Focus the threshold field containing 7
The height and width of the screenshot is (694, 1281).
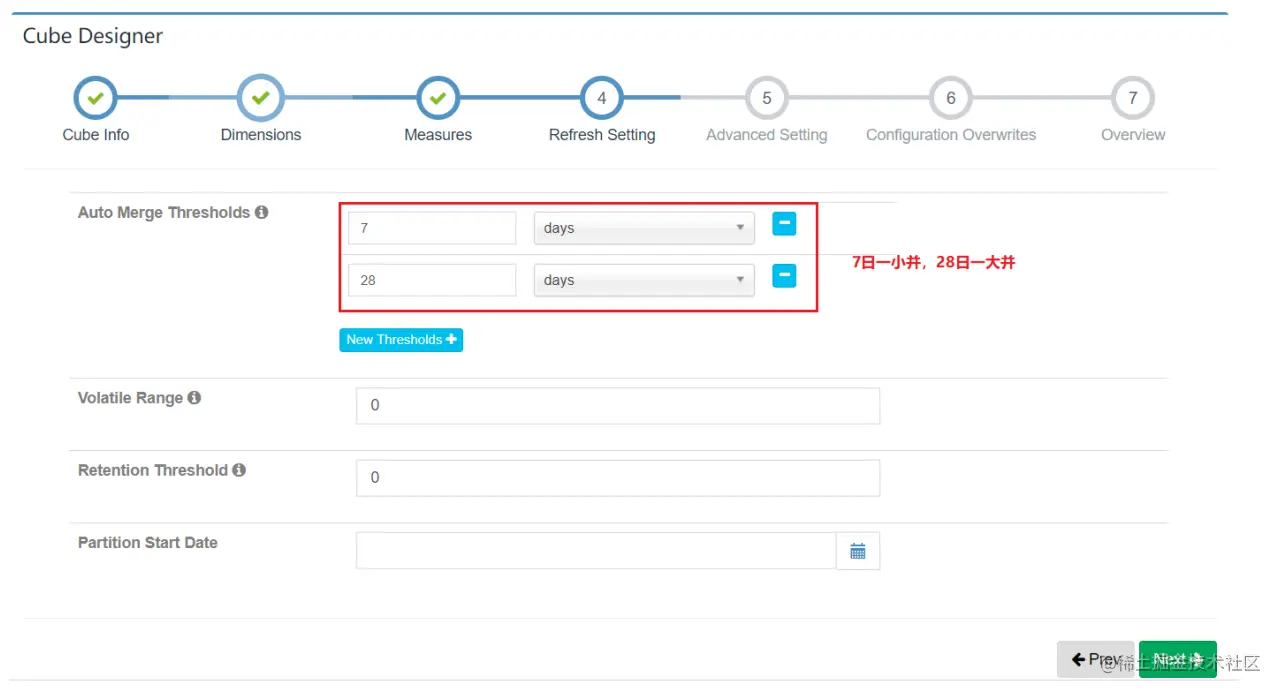pyautogui.click(x=432, y=228)
